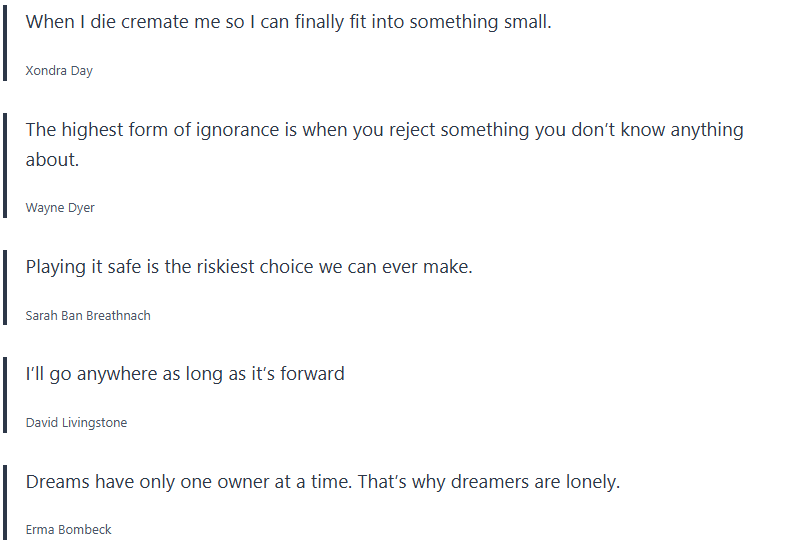This screenshot has width=807, height=544.
Task: Click the "When I die cremate me" quote
Action: click(288, 22)
